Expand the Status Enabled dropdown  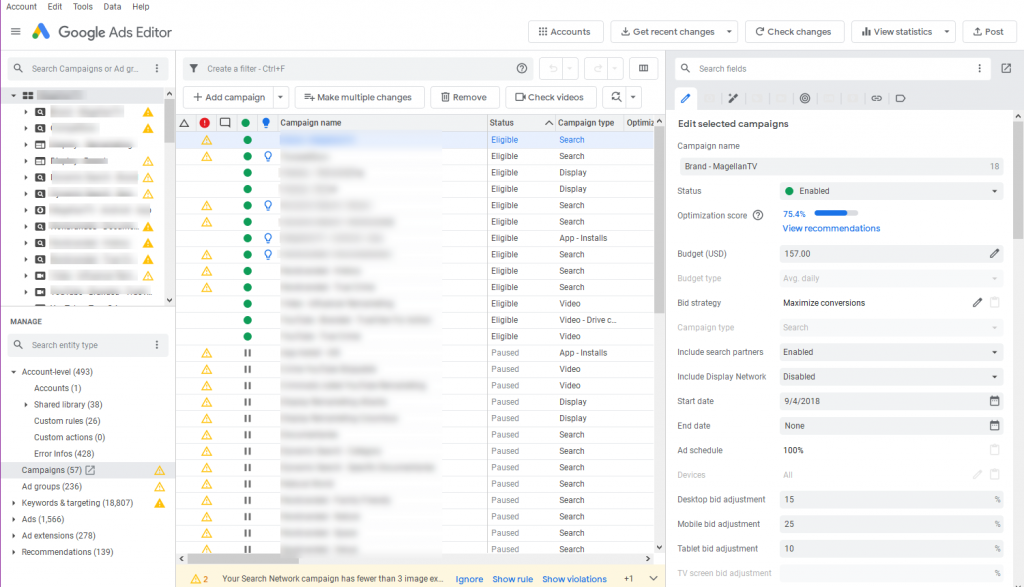pyautogui.click(x=994, y=191)
